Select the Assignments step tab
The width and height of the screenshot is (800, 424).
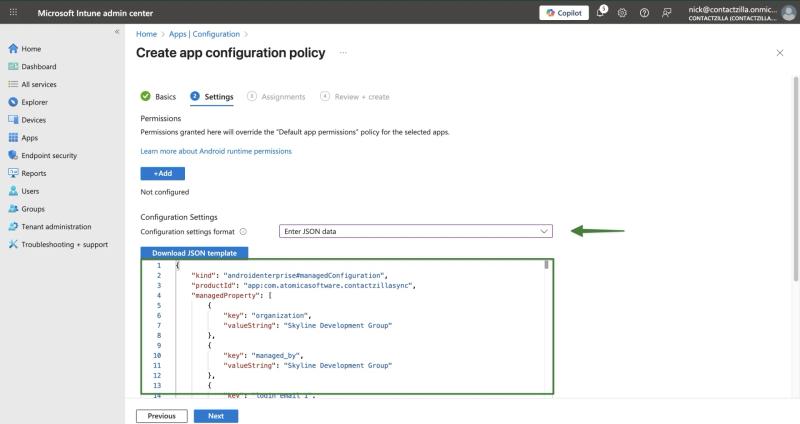[x=276, y=96]
